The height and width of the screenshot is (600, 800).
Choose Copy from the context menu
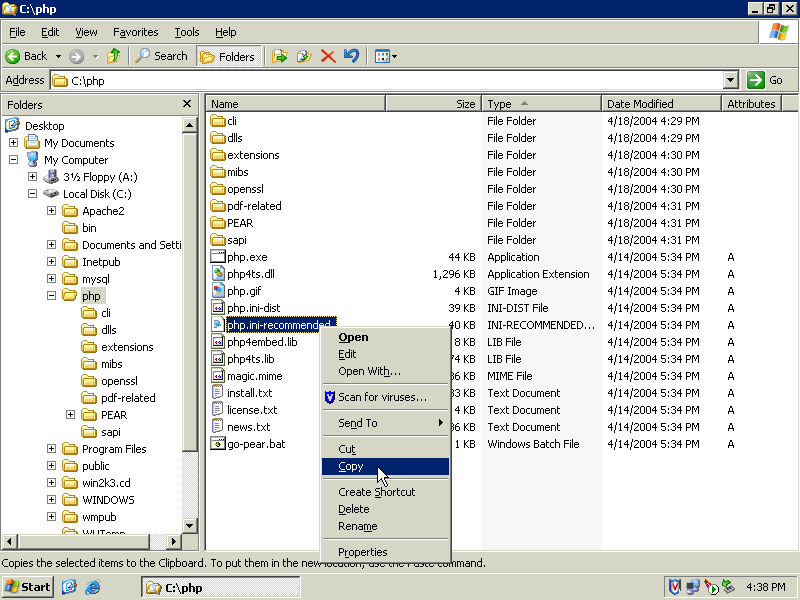coord(351,467)
